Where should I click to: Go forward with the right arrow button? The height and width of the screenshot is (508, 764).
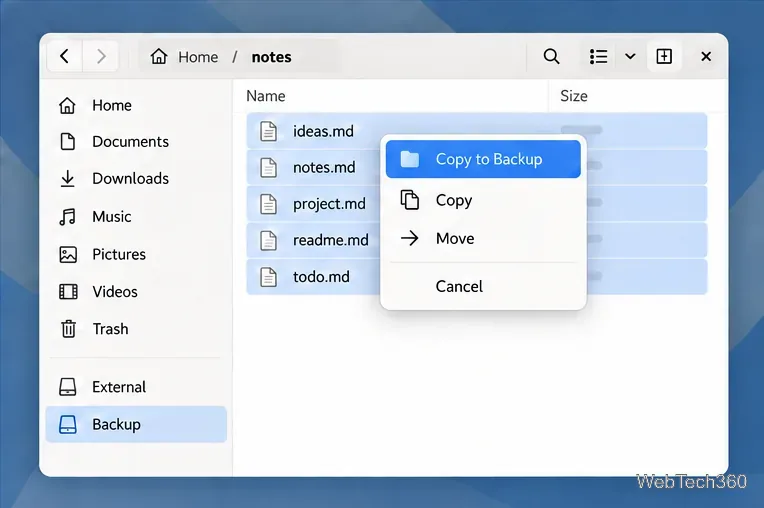[x=100, y=56]
